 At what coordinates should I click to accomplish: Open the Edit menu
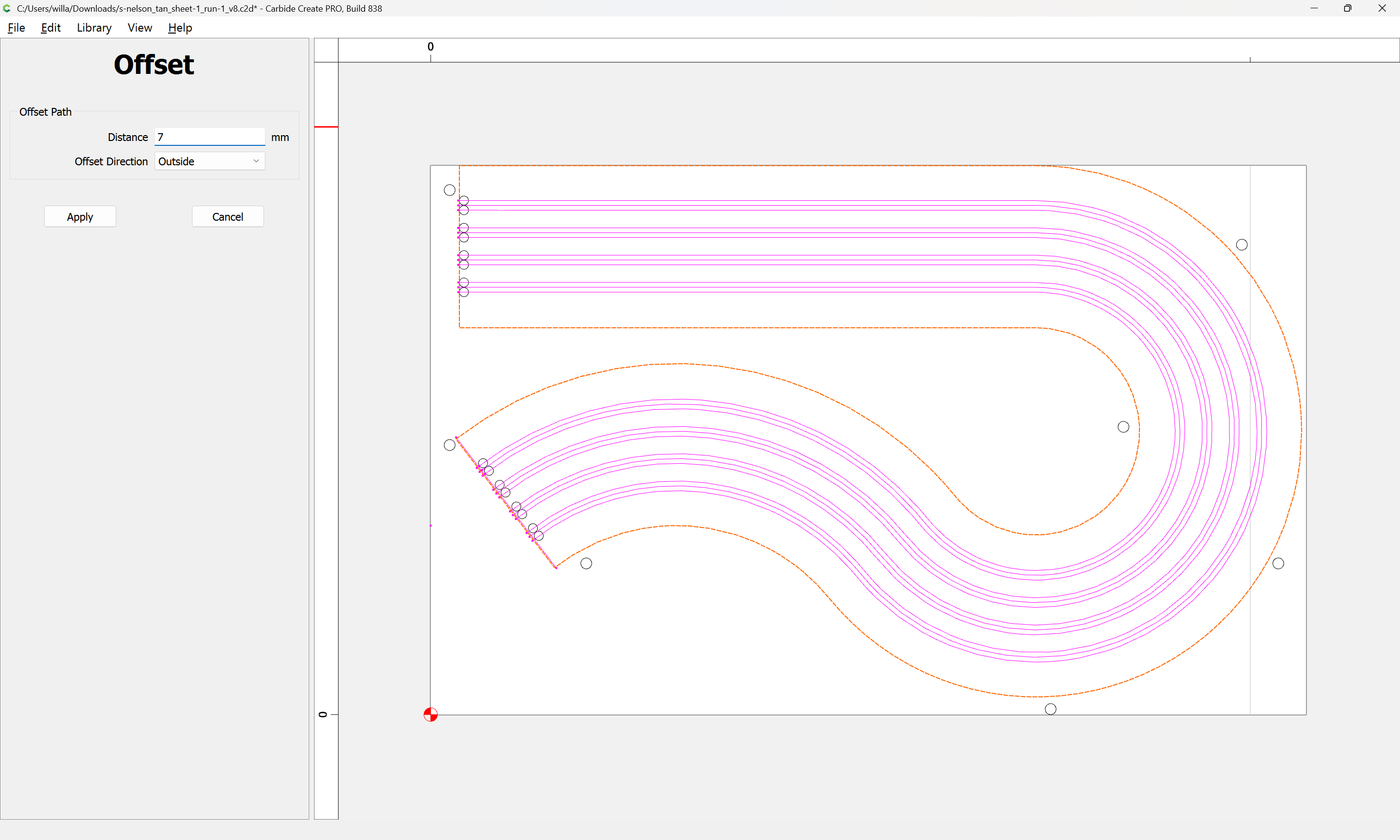51,28
